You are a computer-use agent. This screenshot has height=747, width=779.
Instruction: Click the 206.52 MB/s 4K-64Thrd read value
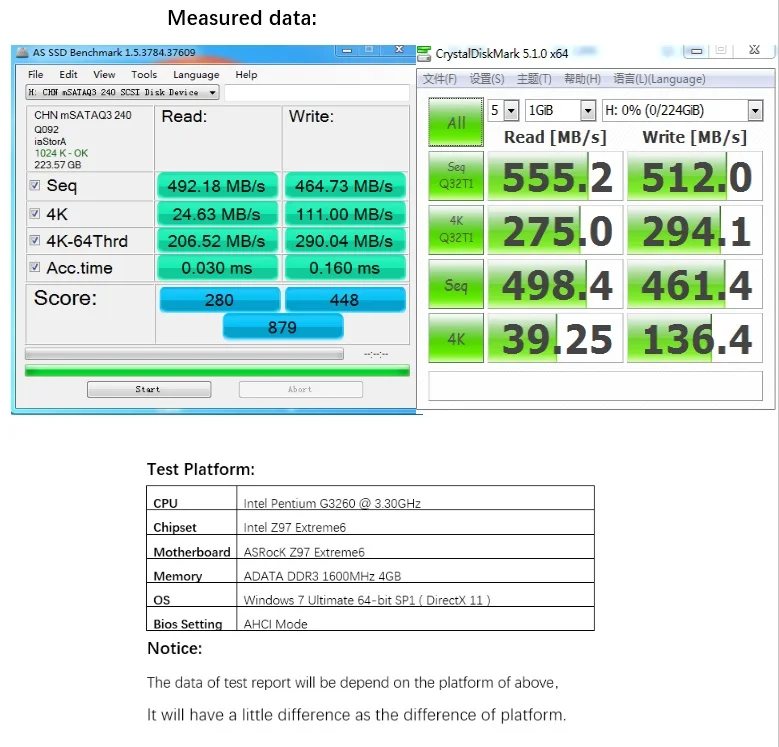tap(217, 241)
